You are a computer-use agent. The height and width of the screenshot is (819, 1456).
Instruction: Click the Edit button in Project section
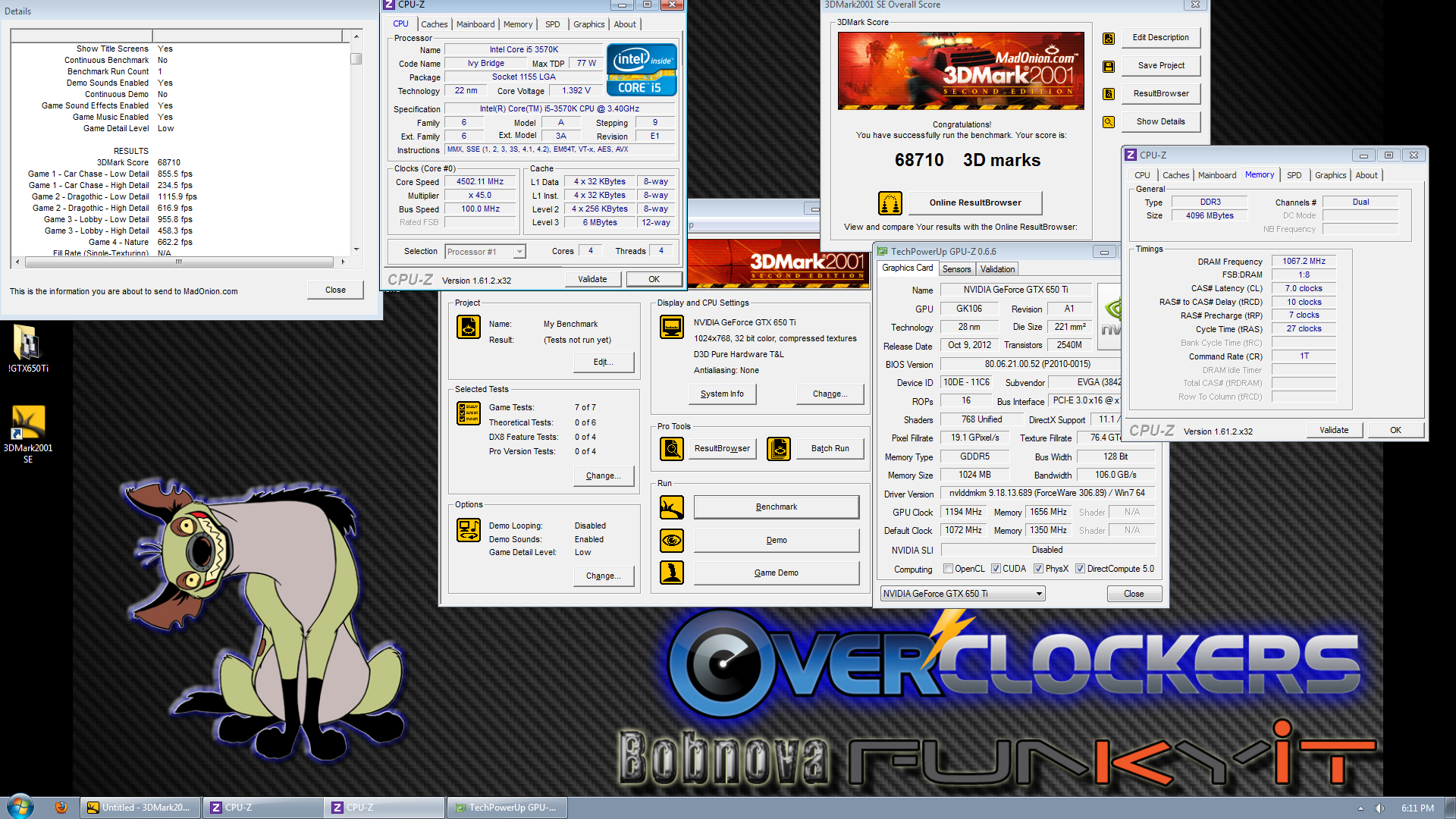(604, 362)
